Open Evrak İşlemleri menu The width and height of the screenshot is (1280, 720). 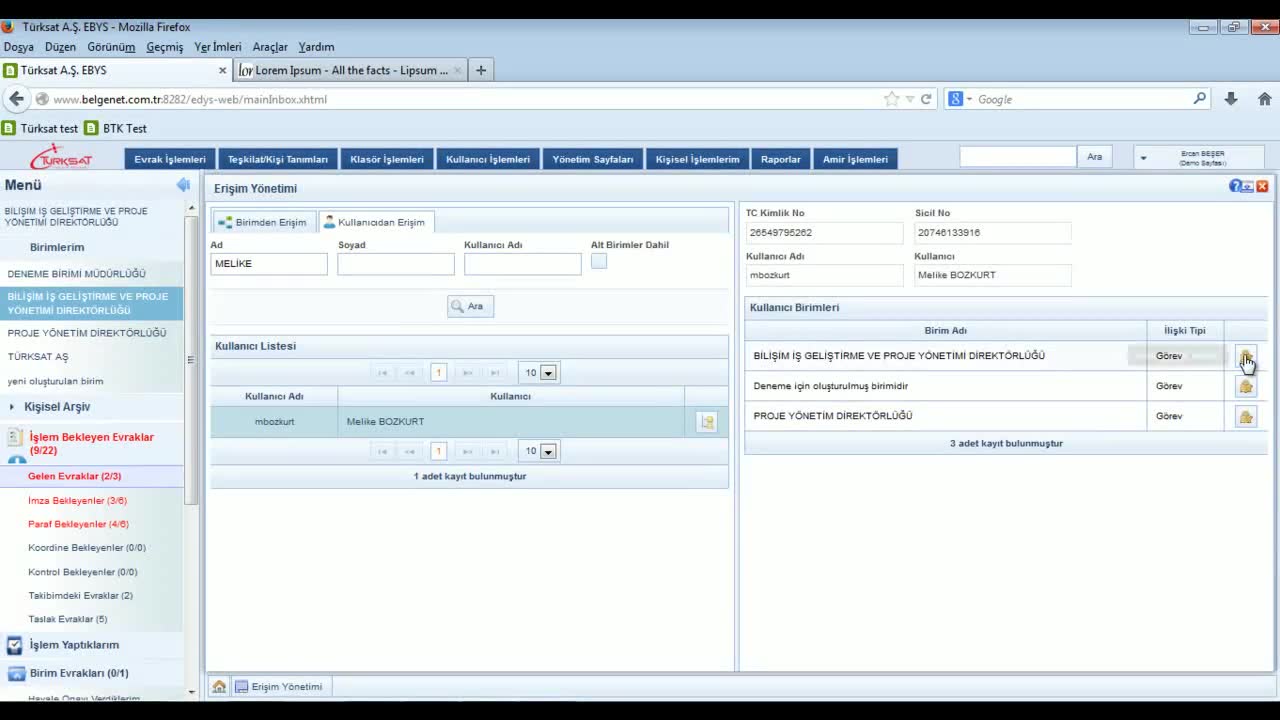point(170,159)
